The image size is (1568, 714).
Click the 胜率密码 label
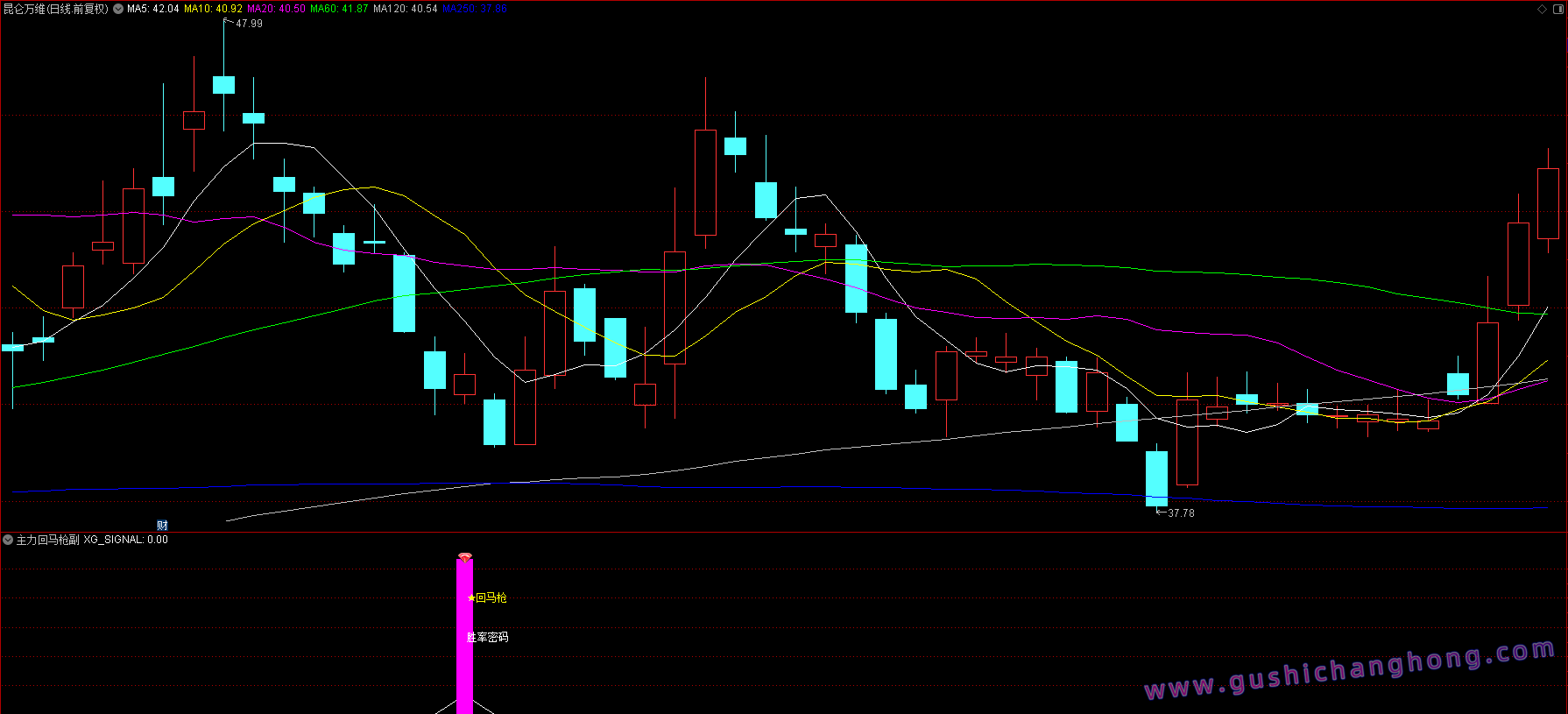[x=487, y=637]
